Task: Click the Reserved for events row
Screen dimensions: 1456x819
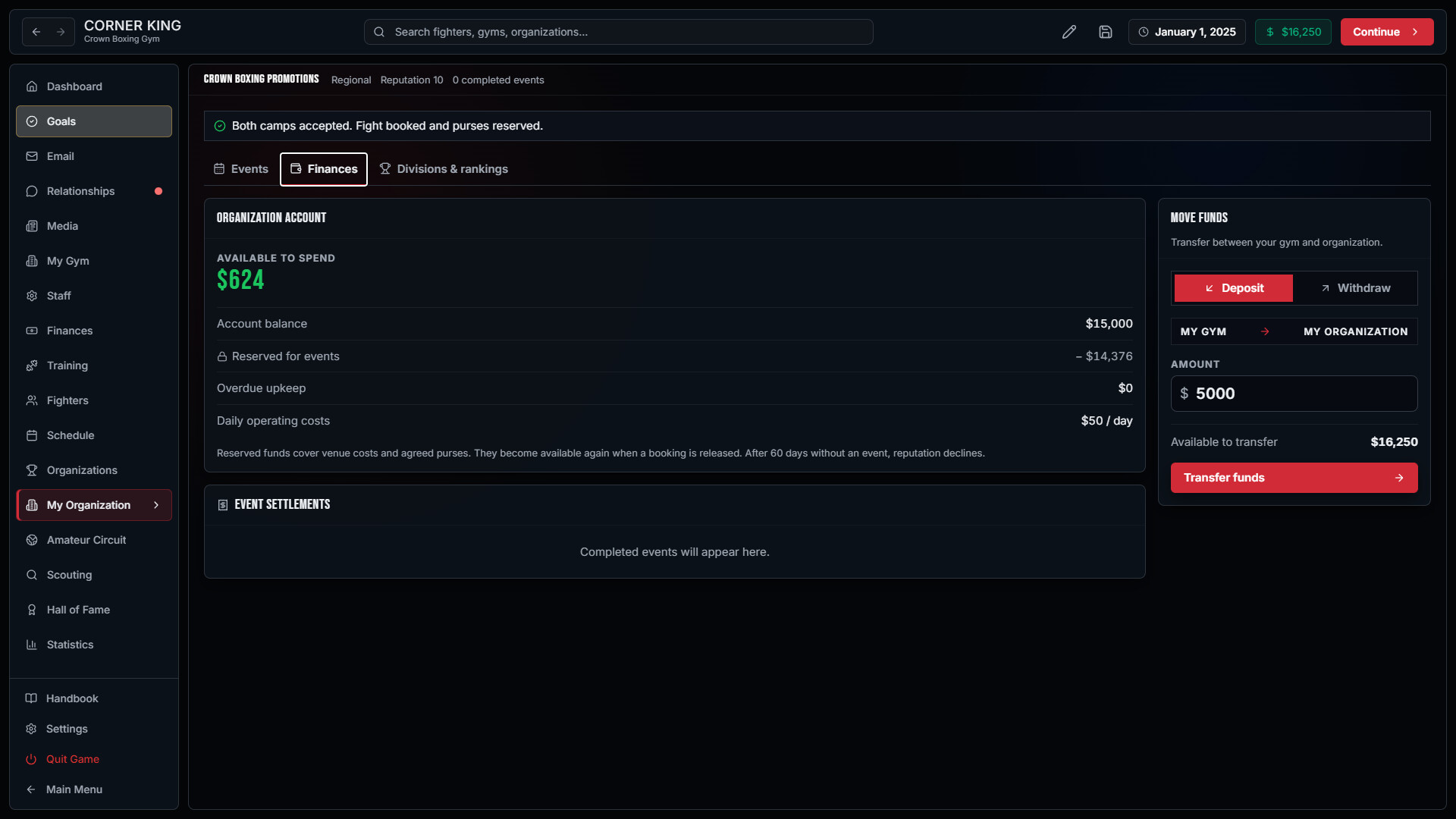Action: tap(675, 356)
